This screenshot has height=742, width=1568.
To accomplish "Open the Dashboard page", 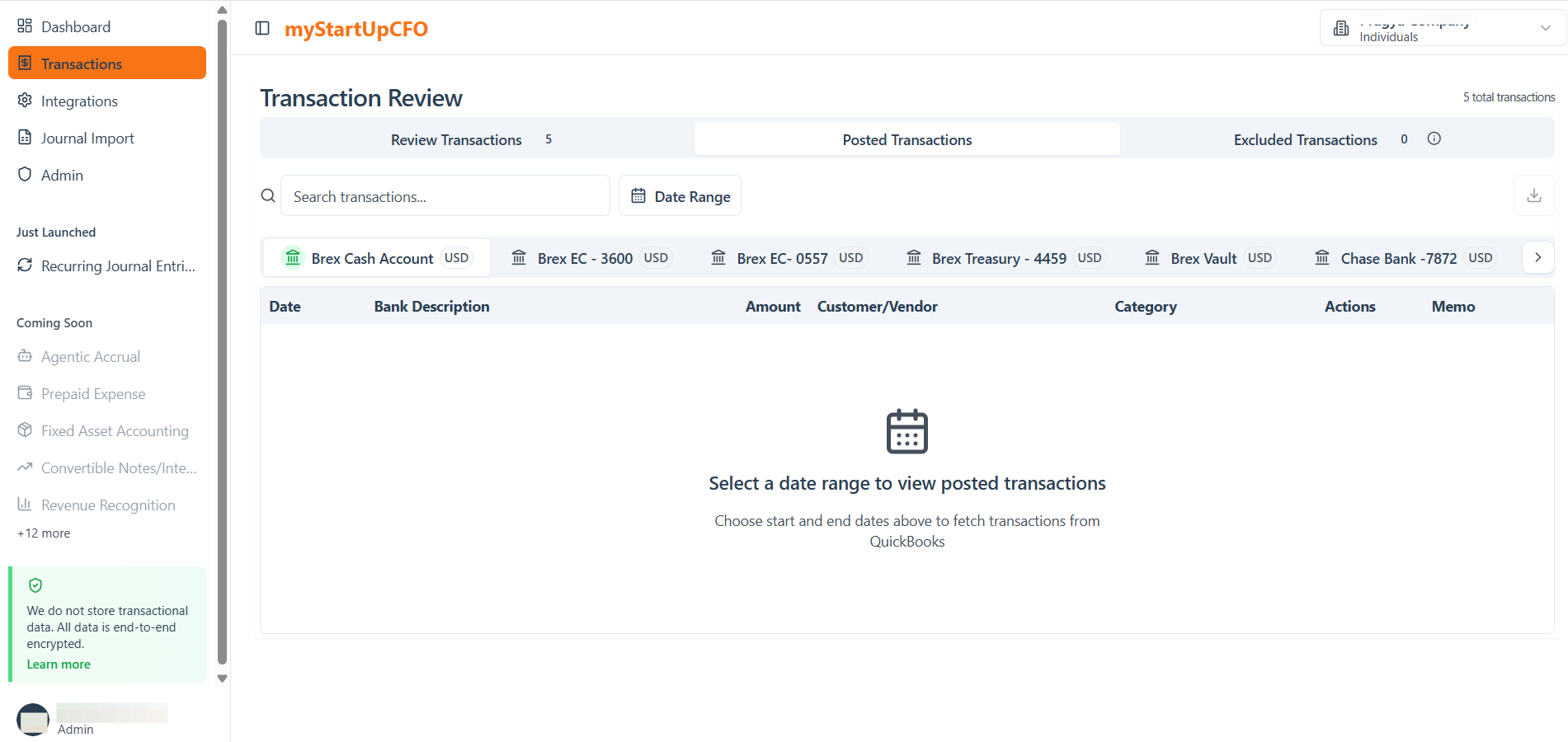I will [x=107, y=26].
